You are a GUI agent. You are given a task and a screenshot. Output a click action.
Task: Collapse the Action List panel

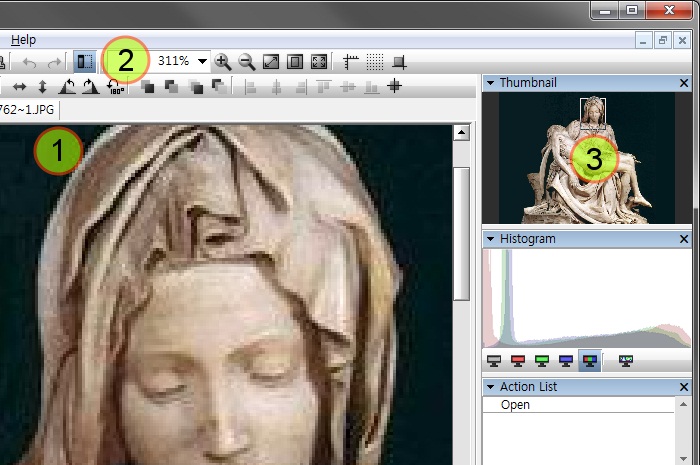click(x=490, y=387)
